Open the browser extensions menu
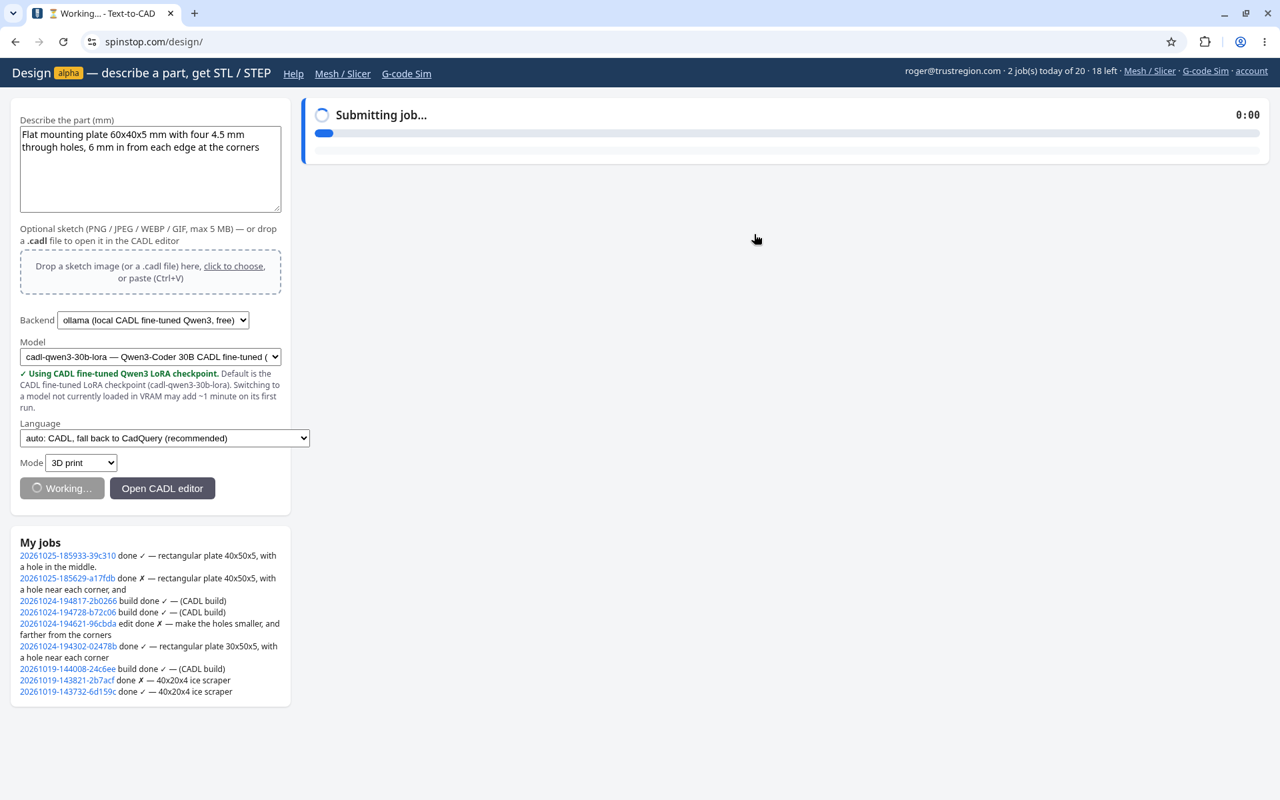The image size is (1280, 800). point(1205,42)
